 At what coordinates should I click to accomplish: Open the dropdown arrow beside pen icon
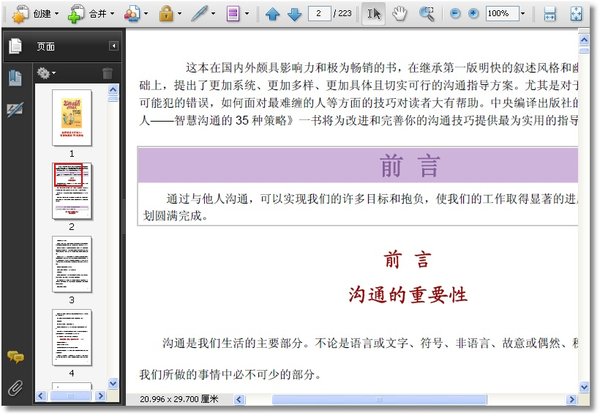[x=213, y=14]
